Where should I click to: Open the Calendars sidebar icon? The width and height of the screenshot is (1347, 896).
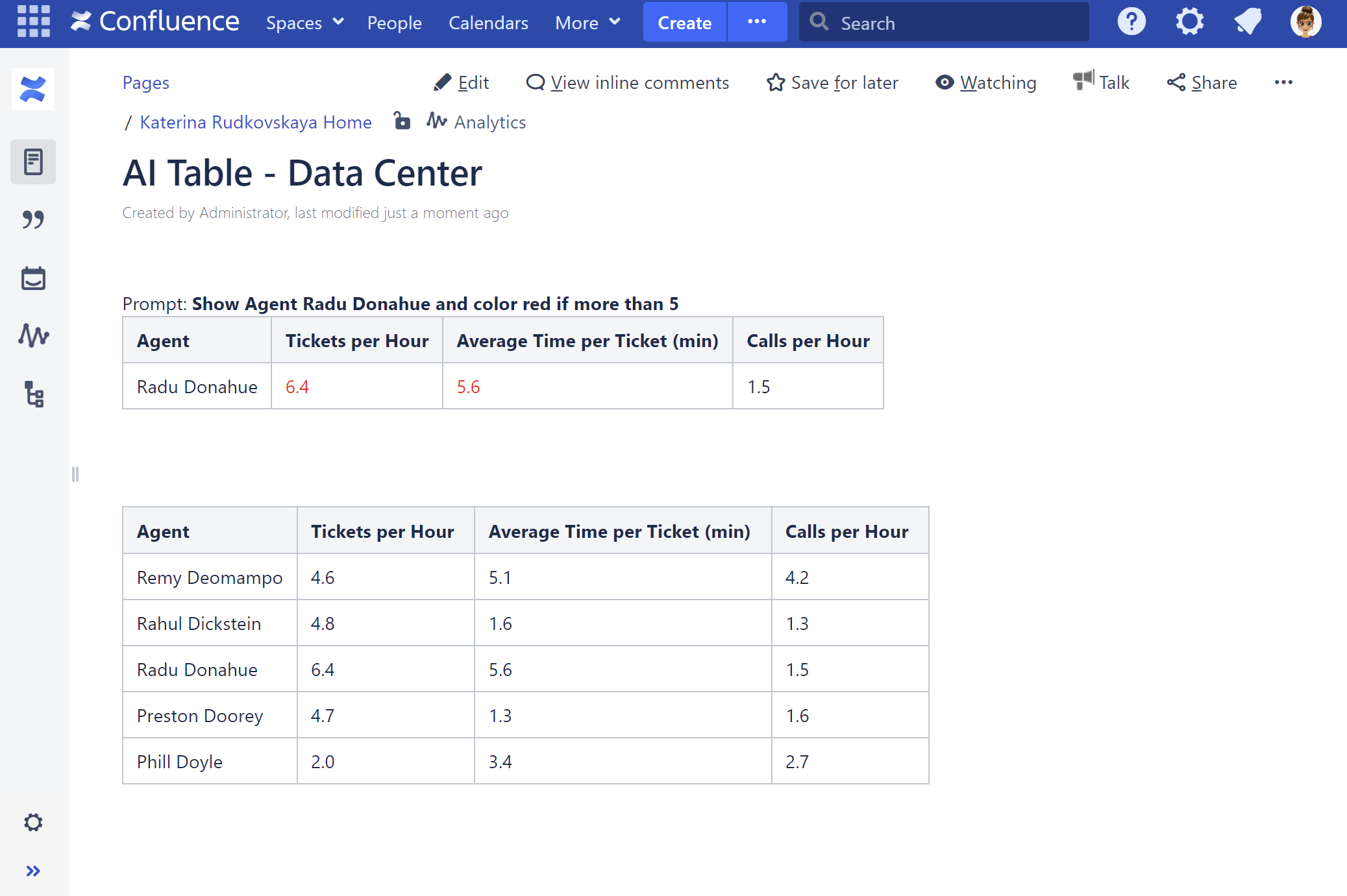coord(33,278)
